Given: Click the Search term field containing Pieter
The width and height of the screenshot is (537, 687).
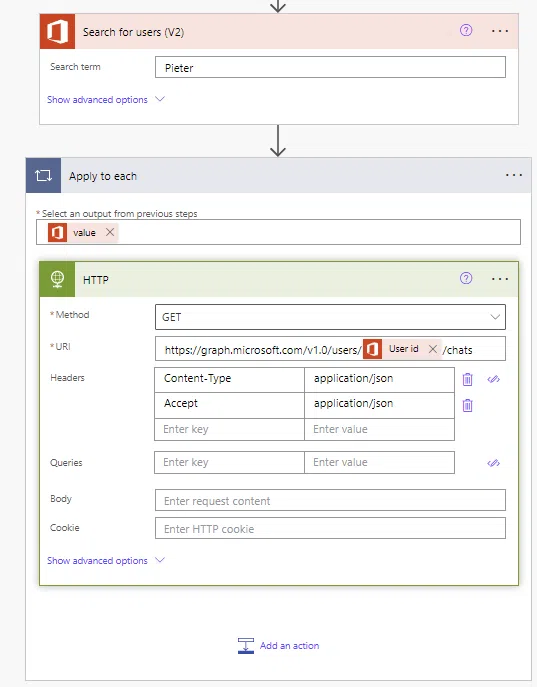Looking at the screenshot, I should tap(330, 67).
